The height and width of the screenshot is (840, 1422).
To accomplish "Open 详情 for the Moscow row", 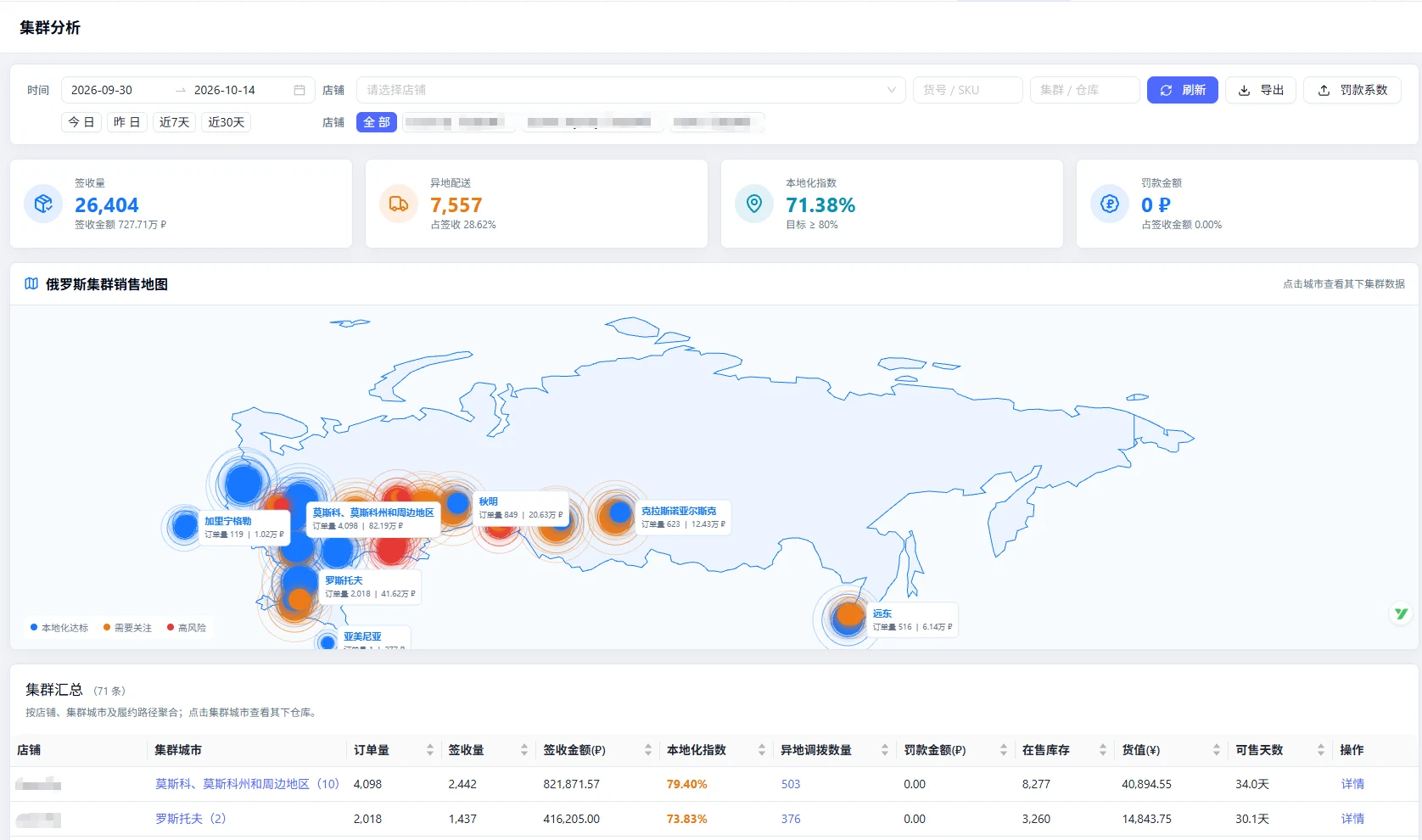I will point(1352,784).
